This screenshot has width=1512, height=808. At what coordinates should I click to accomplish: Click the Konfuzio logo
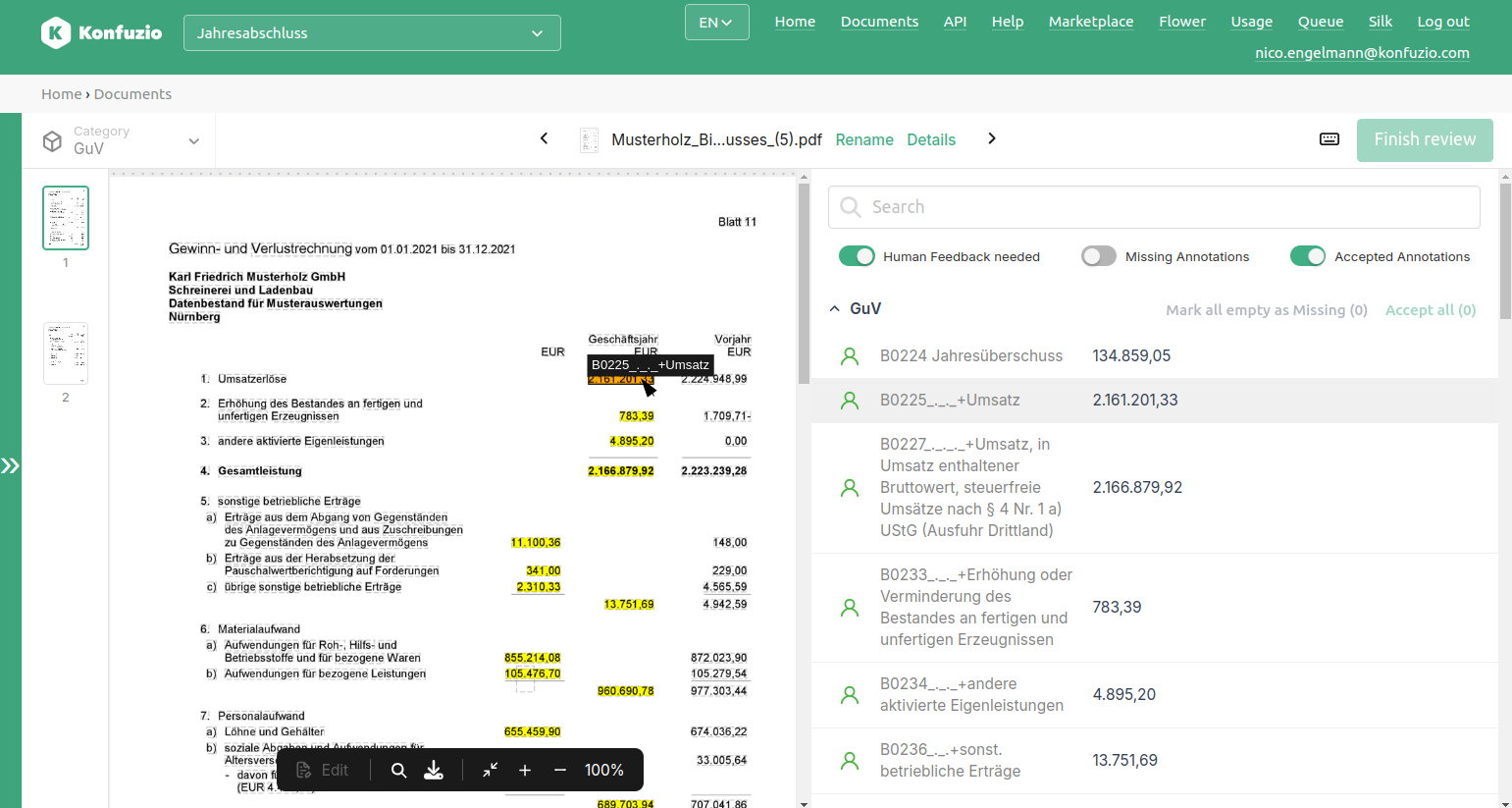tap(102, 32)
